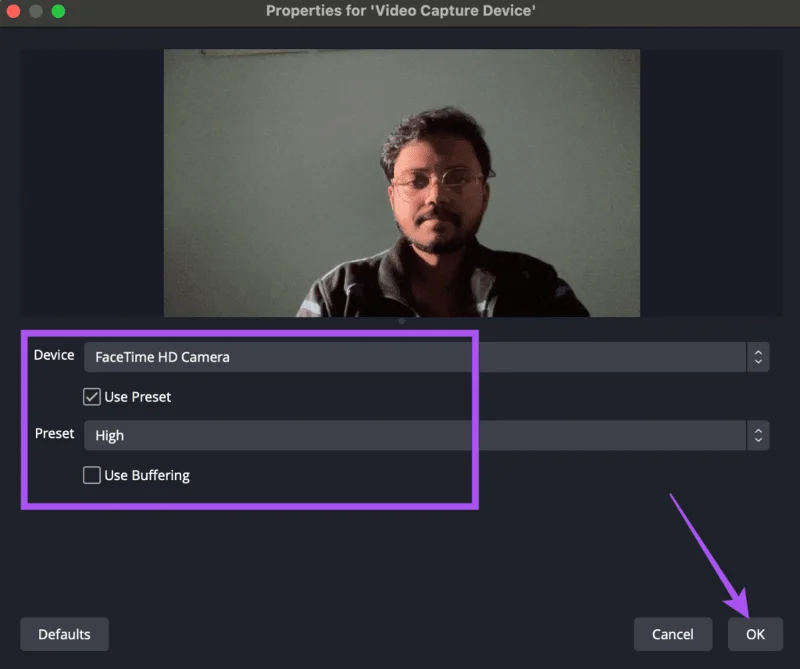Click the Device dropdown stepper arrows
Image resolution: width=800 pixels, height=669 pixels.
[758, 357]
